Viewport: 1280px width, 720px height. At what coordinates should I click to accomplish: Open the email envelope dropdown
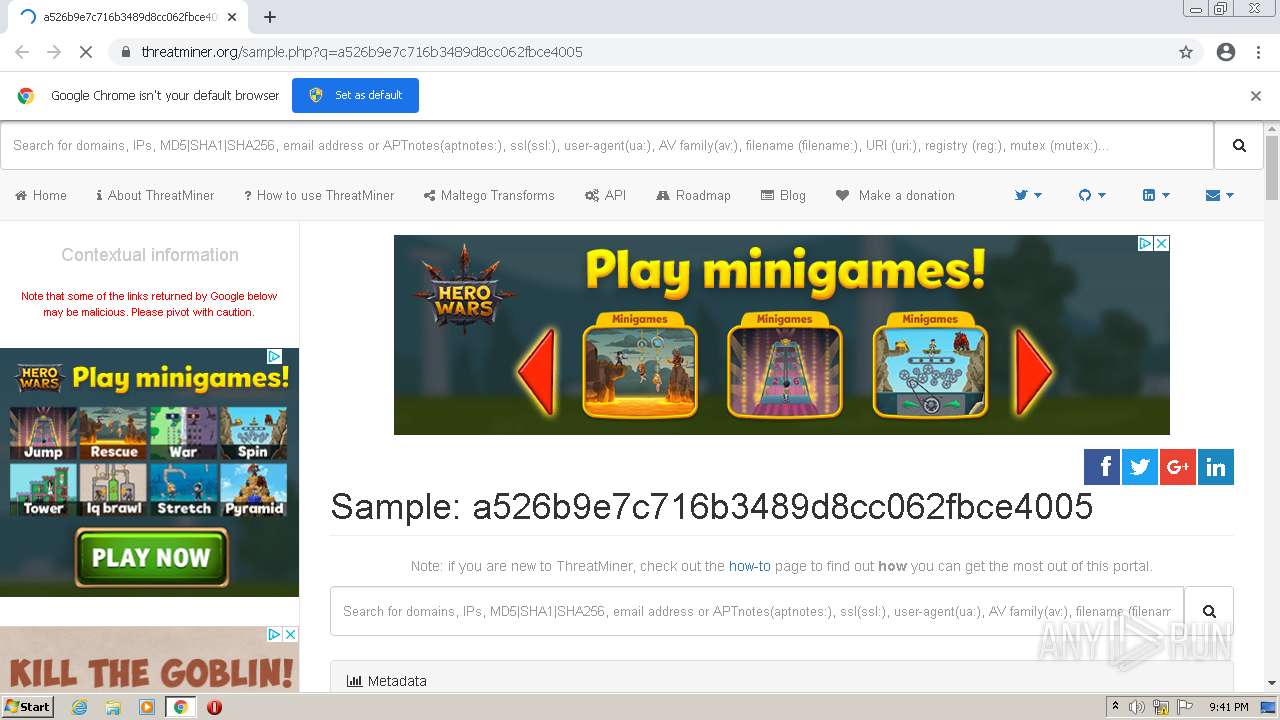1220,195
